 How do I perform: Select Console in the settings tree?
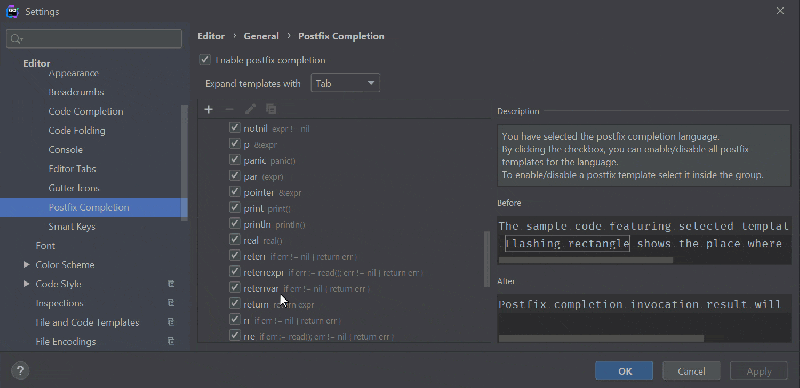pyautogui.click(x=65, y=150)
